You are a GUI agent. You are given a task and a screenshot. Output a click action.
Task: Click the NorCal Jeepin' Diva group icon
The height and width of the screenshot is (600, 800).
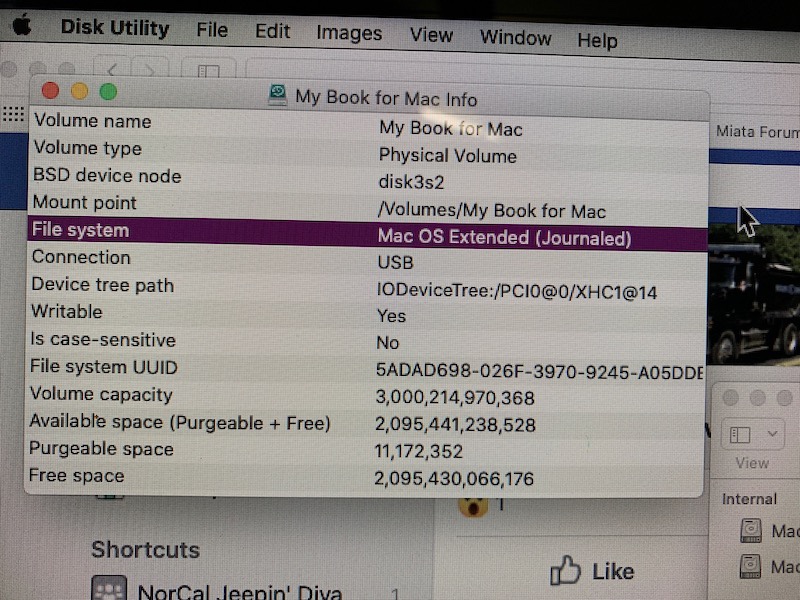click(x=109, y=588)
